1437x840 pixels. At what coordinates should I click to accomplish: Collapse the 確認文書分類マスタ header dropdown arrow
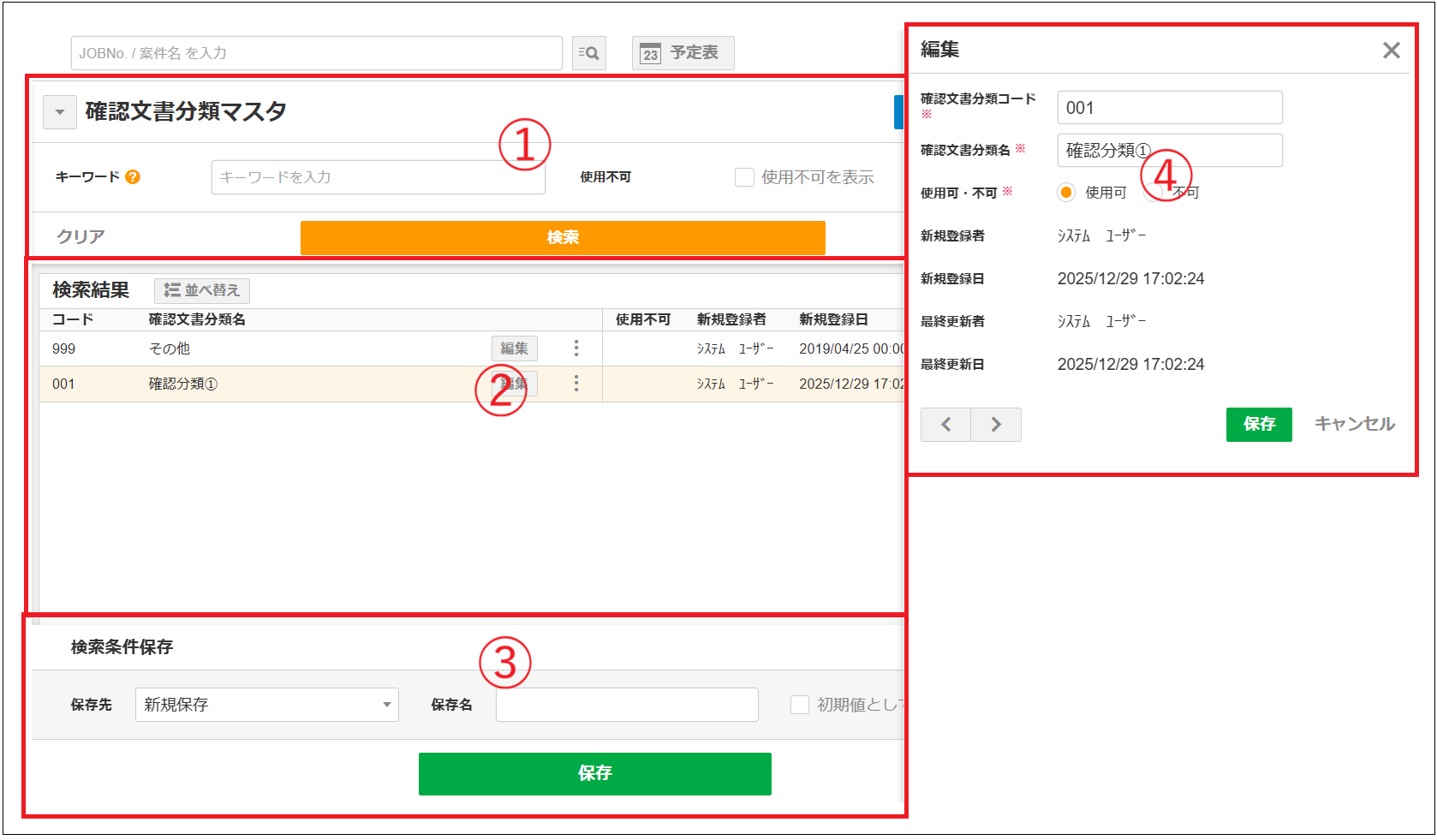tap(60, 112)
